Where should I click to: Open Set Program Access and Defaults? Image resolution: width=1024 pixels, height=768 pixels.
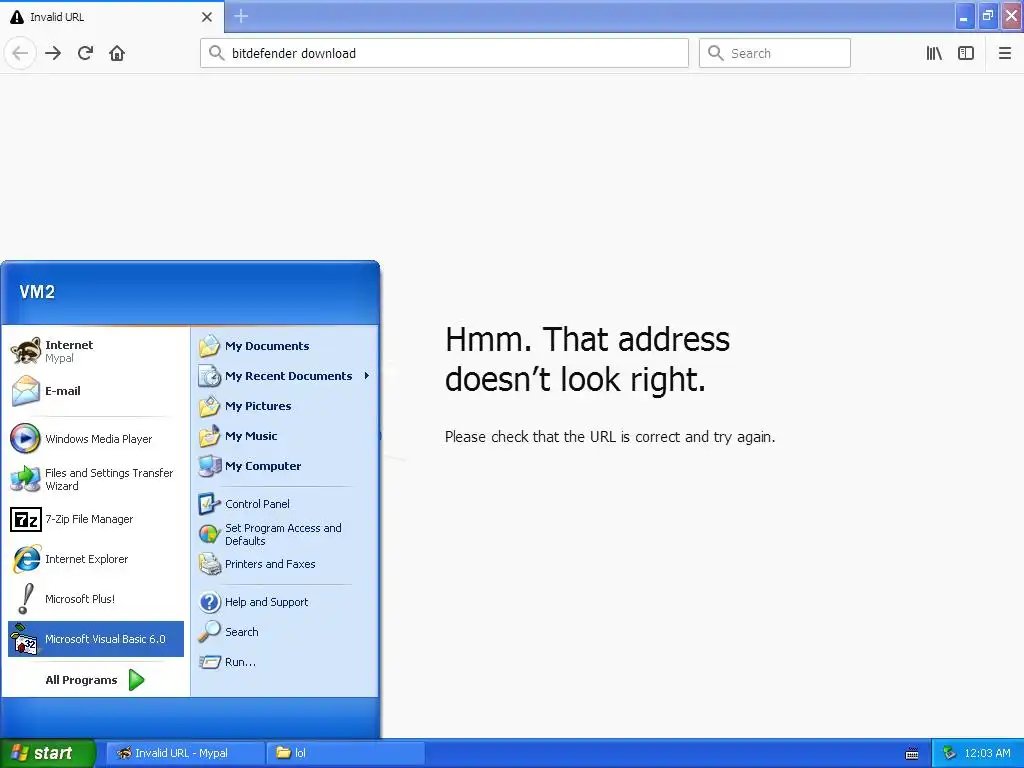click(x=285, y=534)
